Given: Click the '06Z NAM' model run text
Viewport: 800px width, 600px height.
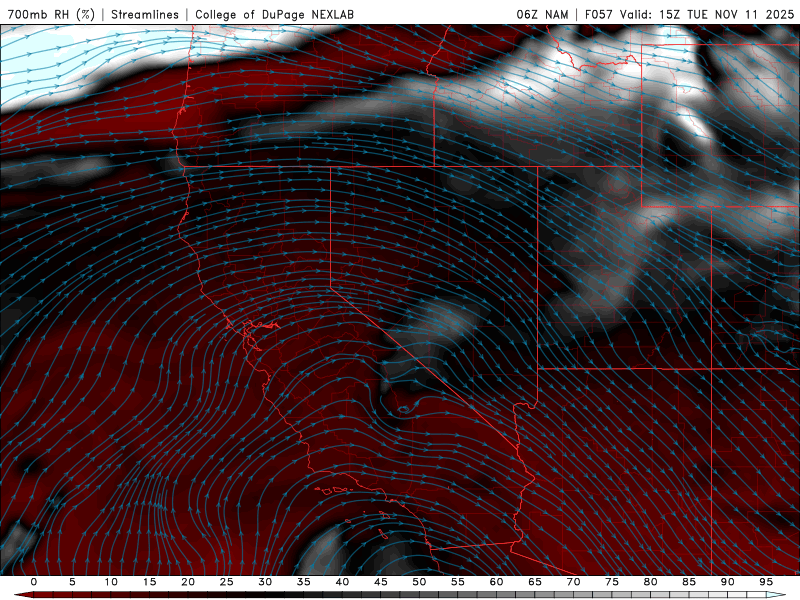Looking at the screenshot, I should pos(542,15).
